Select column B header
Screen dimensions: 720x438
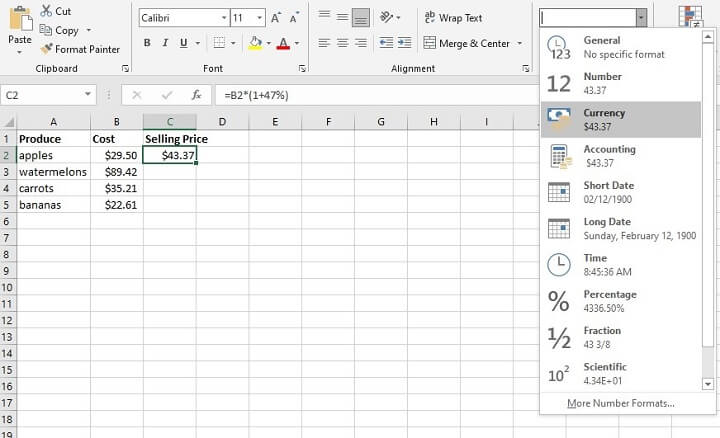pyautogui.click(x=117, y=122)
